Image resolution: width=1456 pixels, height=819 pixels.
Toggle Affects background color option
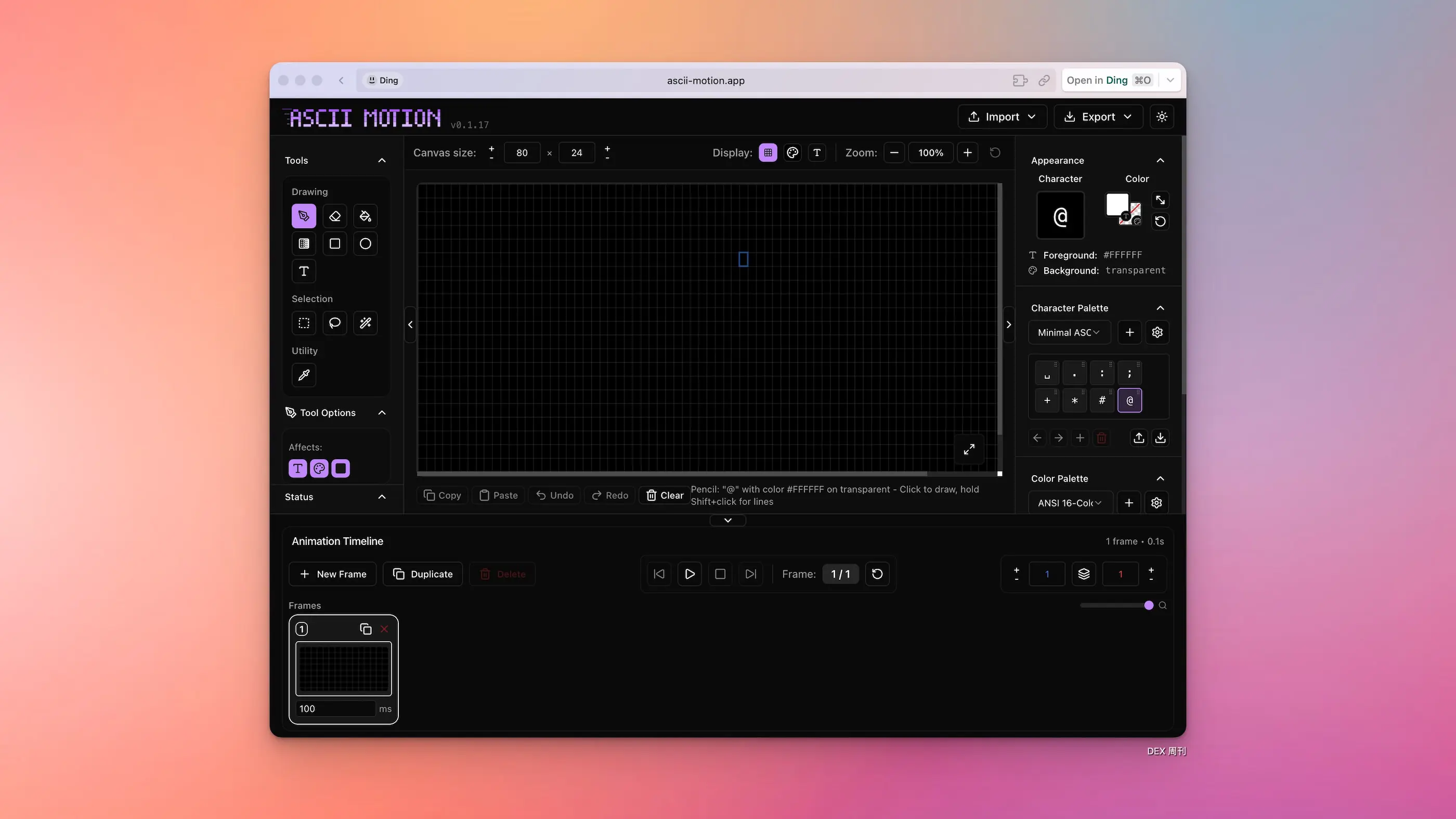tap(340, 468)
